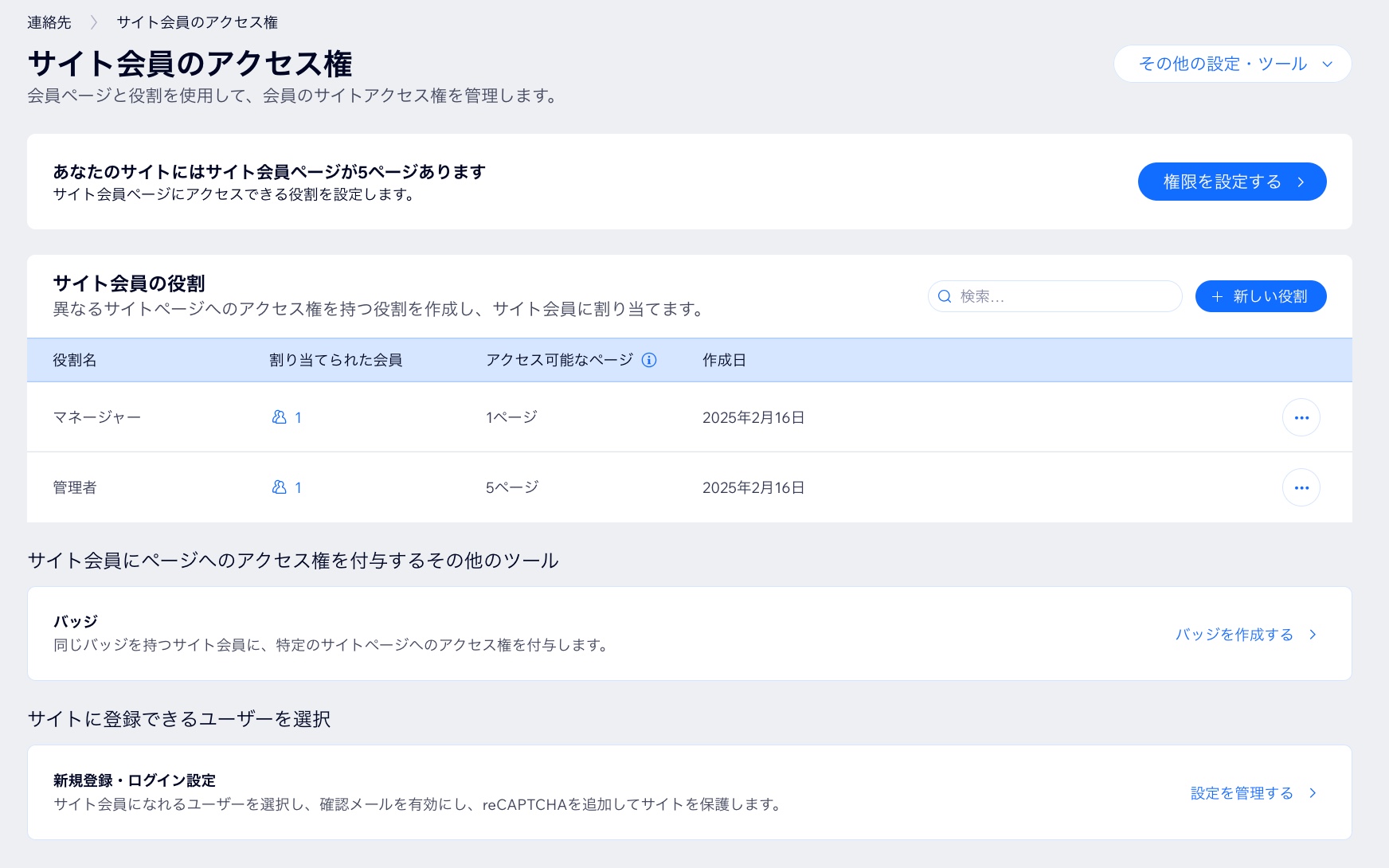
Task: Open the more options menu for 管理者
Action: pos(1301,487)
